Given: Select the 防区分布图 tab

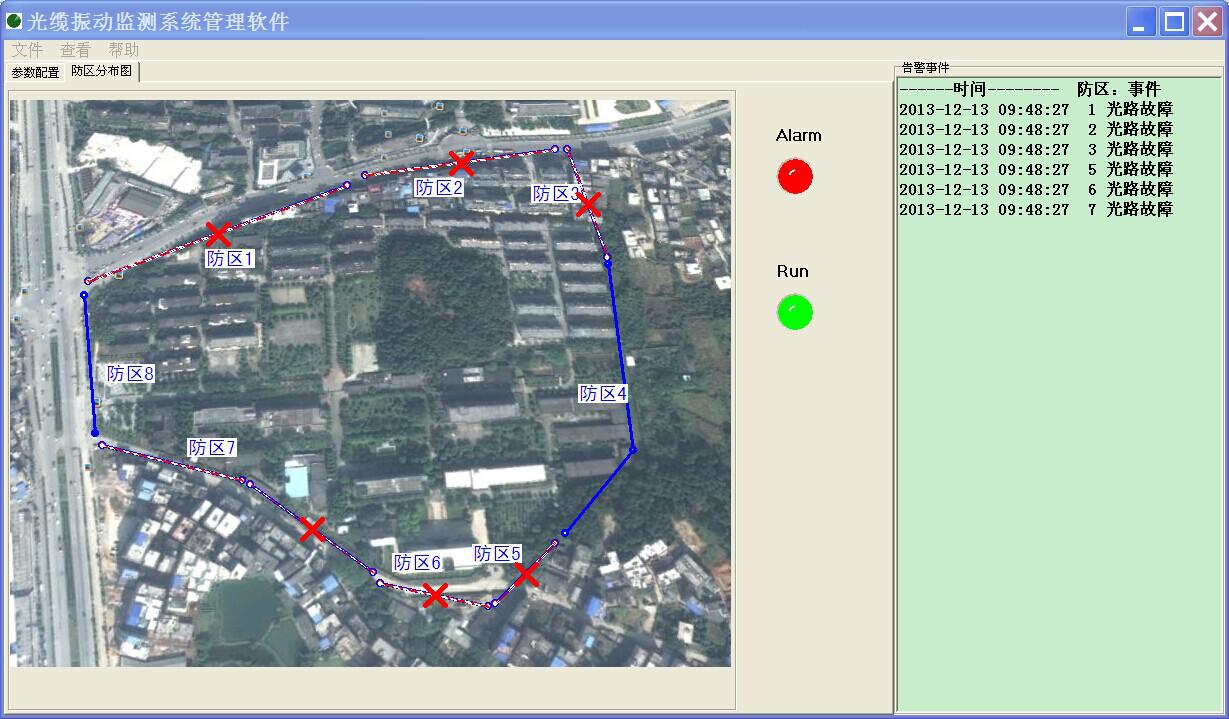Looking at the screenshot, I should [101, 71].
